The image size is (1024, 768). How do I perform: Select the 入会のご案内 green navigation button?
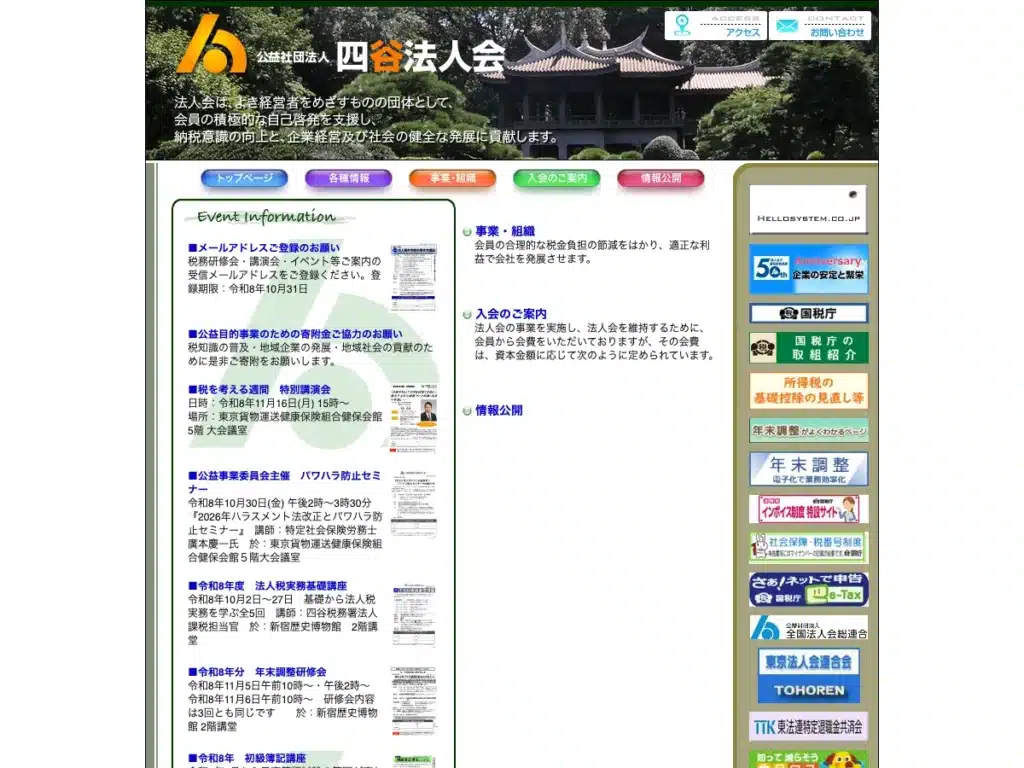tap(556, 178)
